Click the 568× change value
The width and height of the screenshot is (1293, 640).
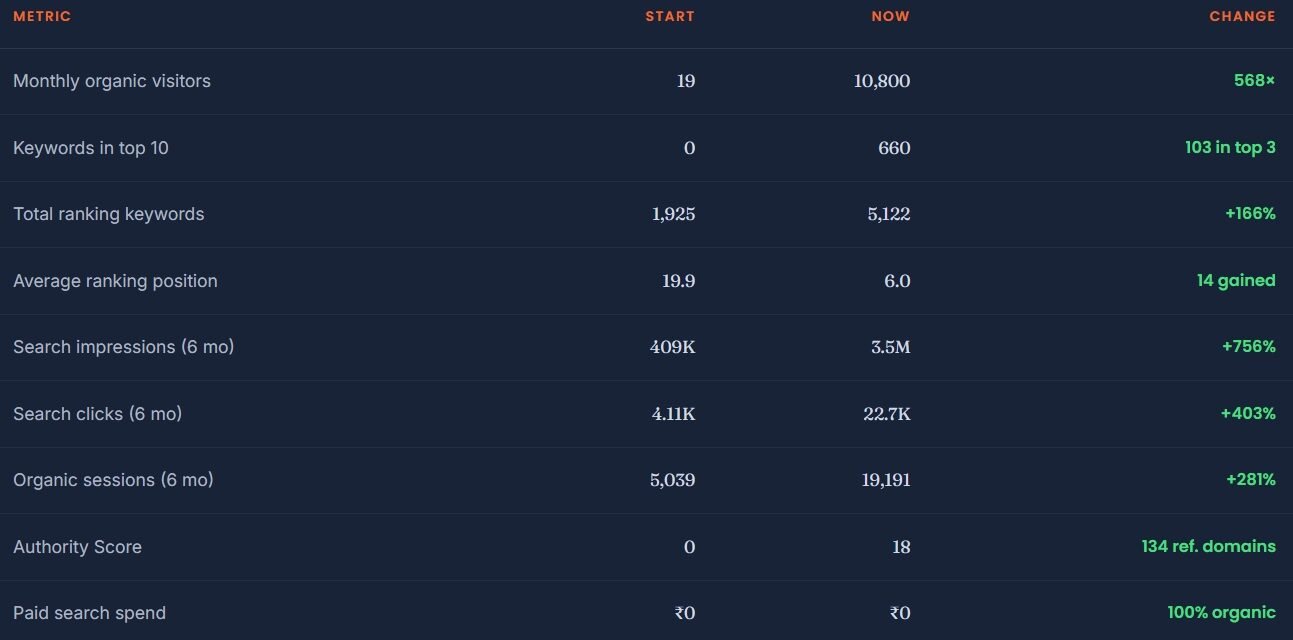pos(1254,81)
